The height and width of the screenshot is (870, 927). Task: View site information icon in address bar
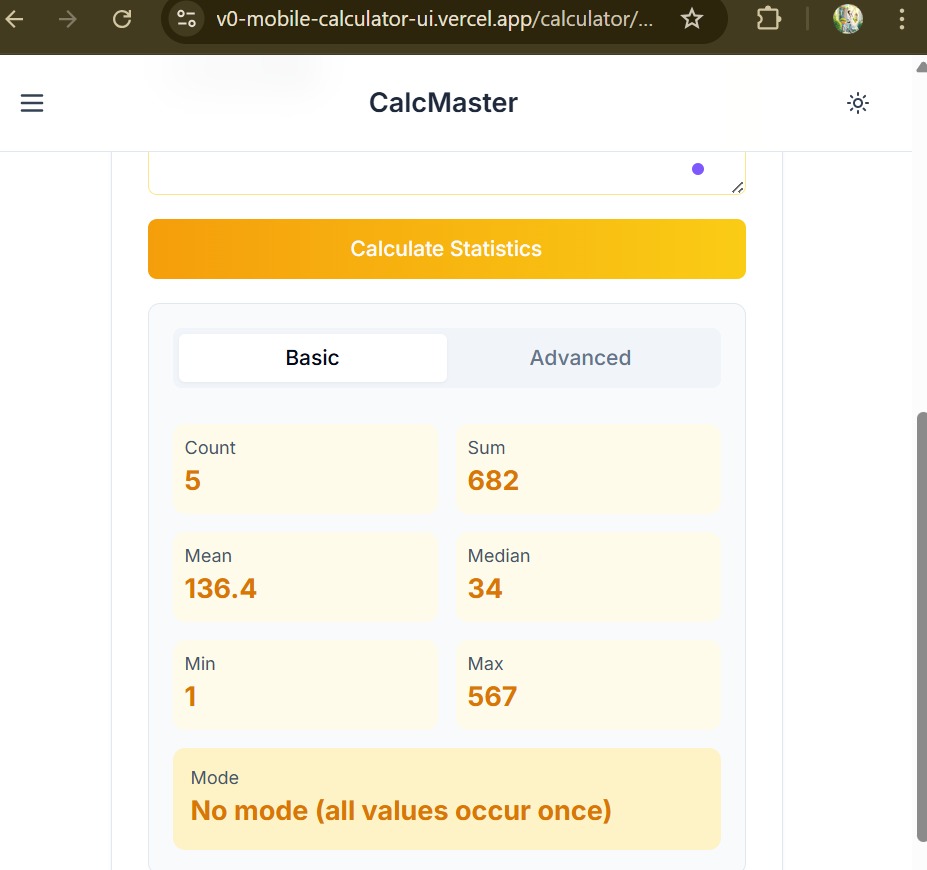[186, 19]
